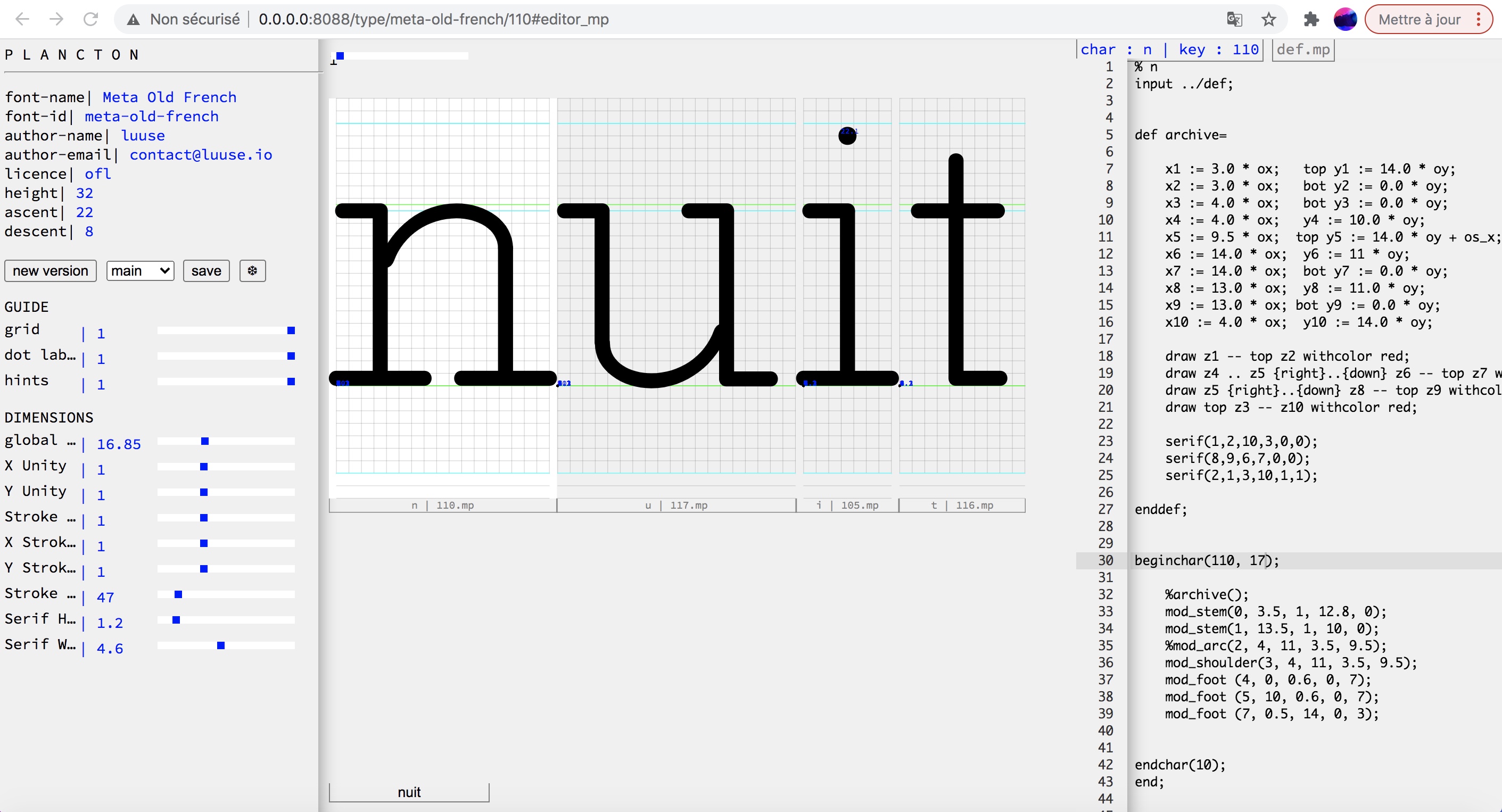1502x812 pixels.
Task: Toggle the dot labels guide slider
Action: click(291, 356)
